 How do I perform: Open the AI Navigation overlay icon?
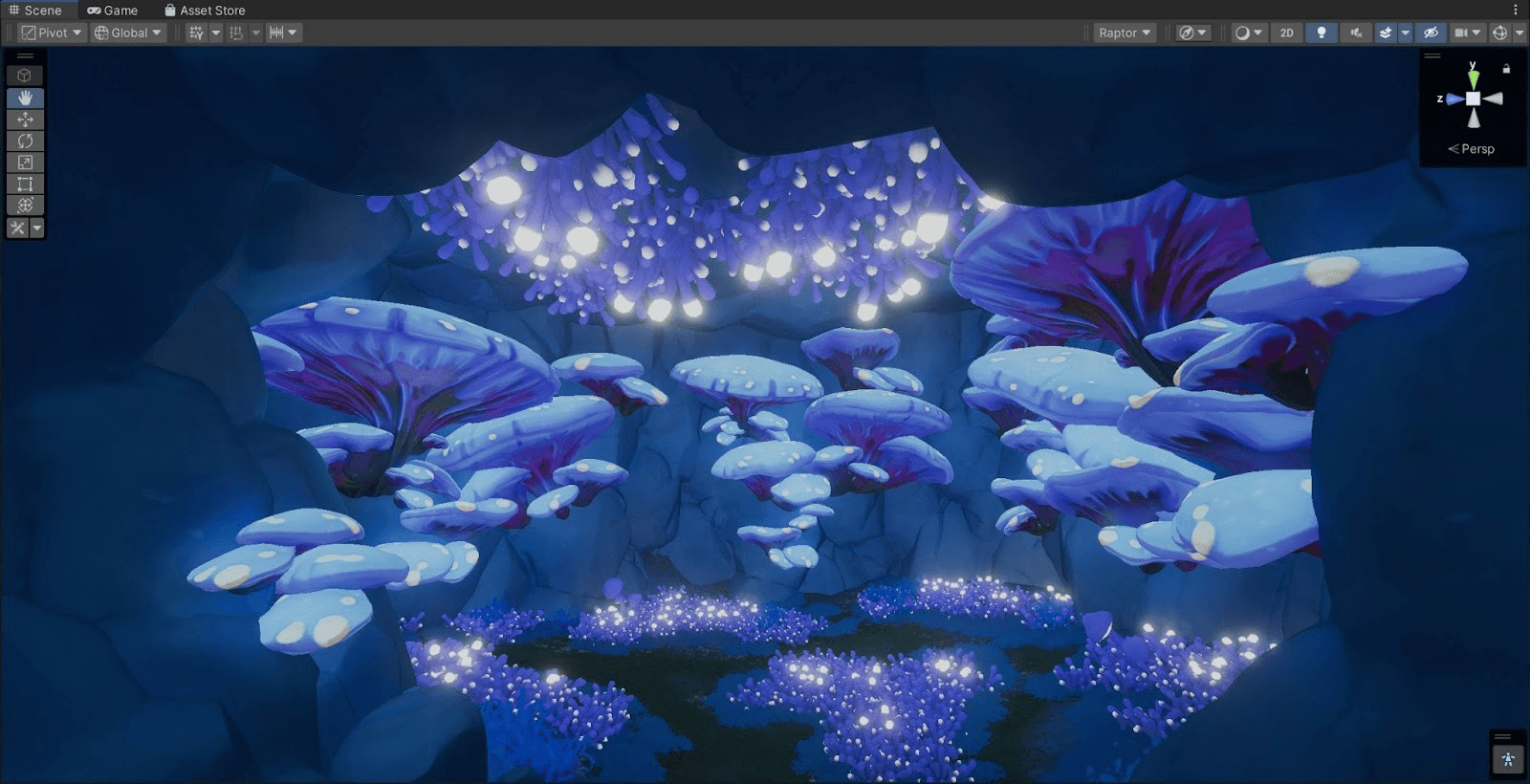tap(1508, 760)
